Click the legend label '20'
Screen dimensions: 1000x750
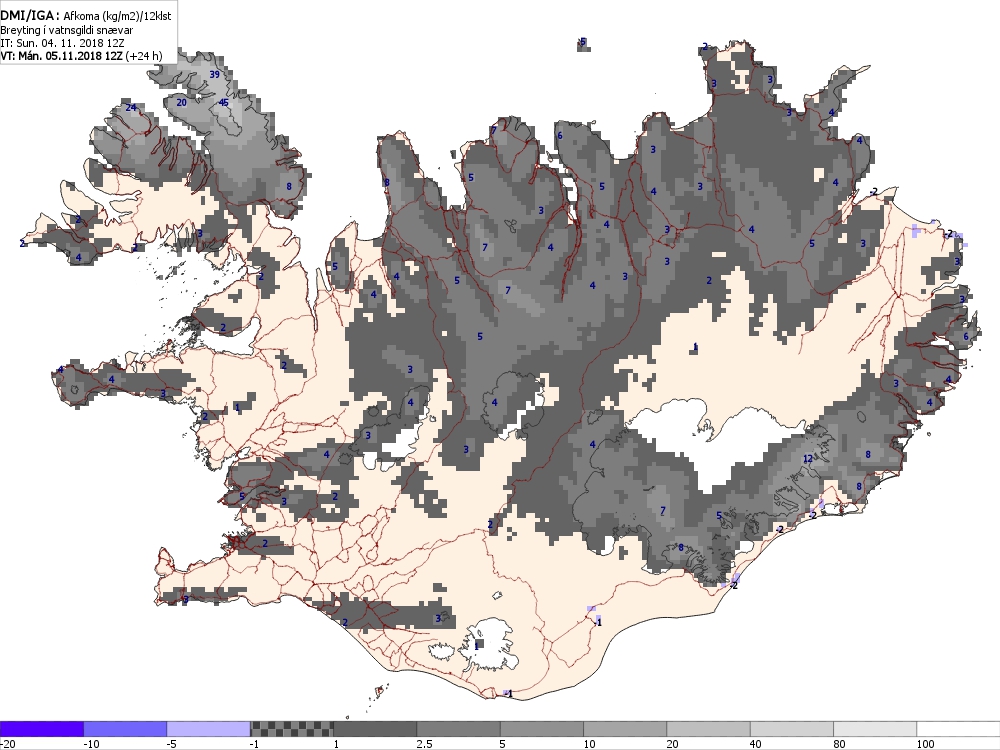(x=673, y=744)
